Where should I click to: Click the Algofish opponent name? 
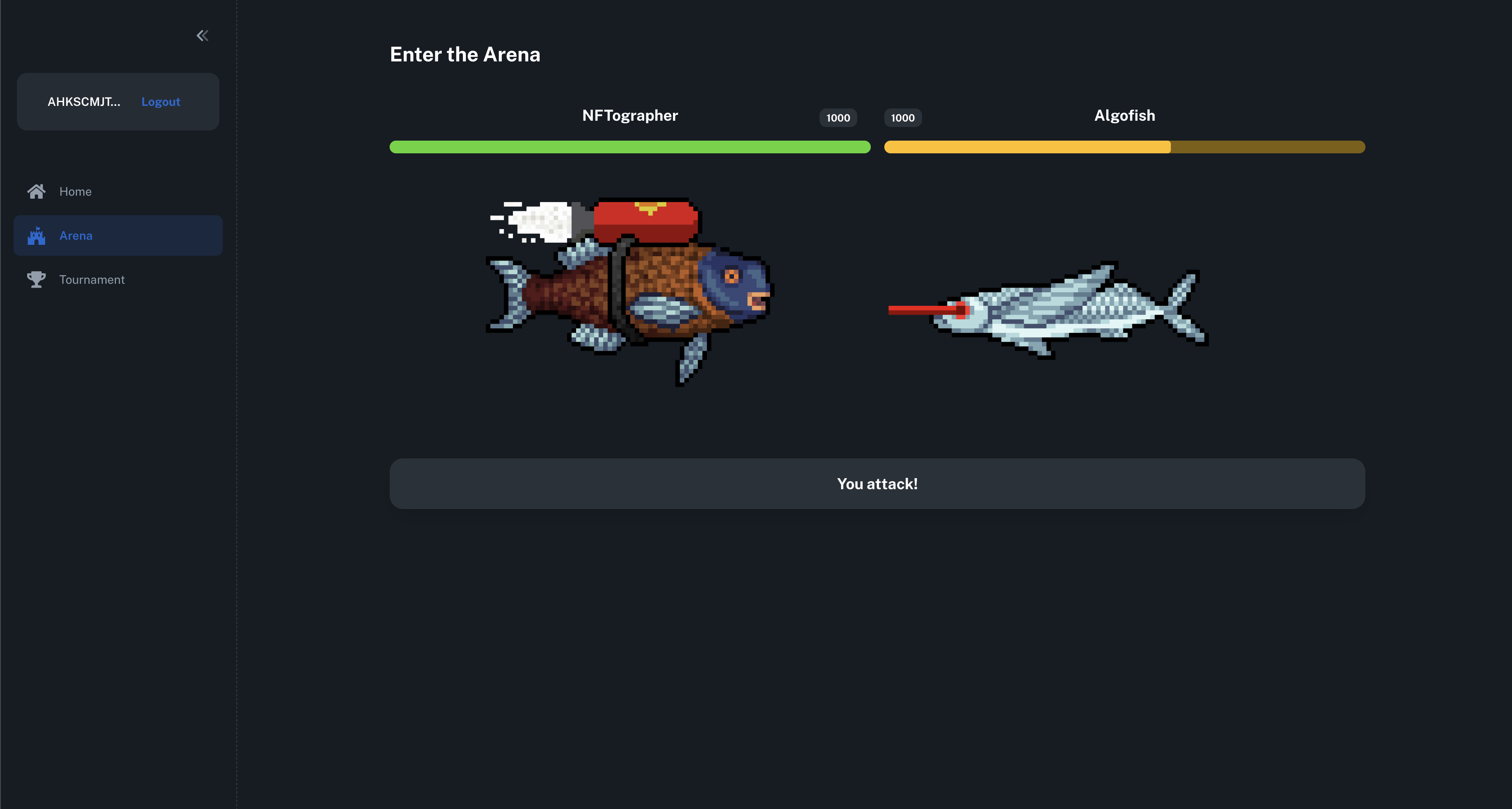(1124, 116)
